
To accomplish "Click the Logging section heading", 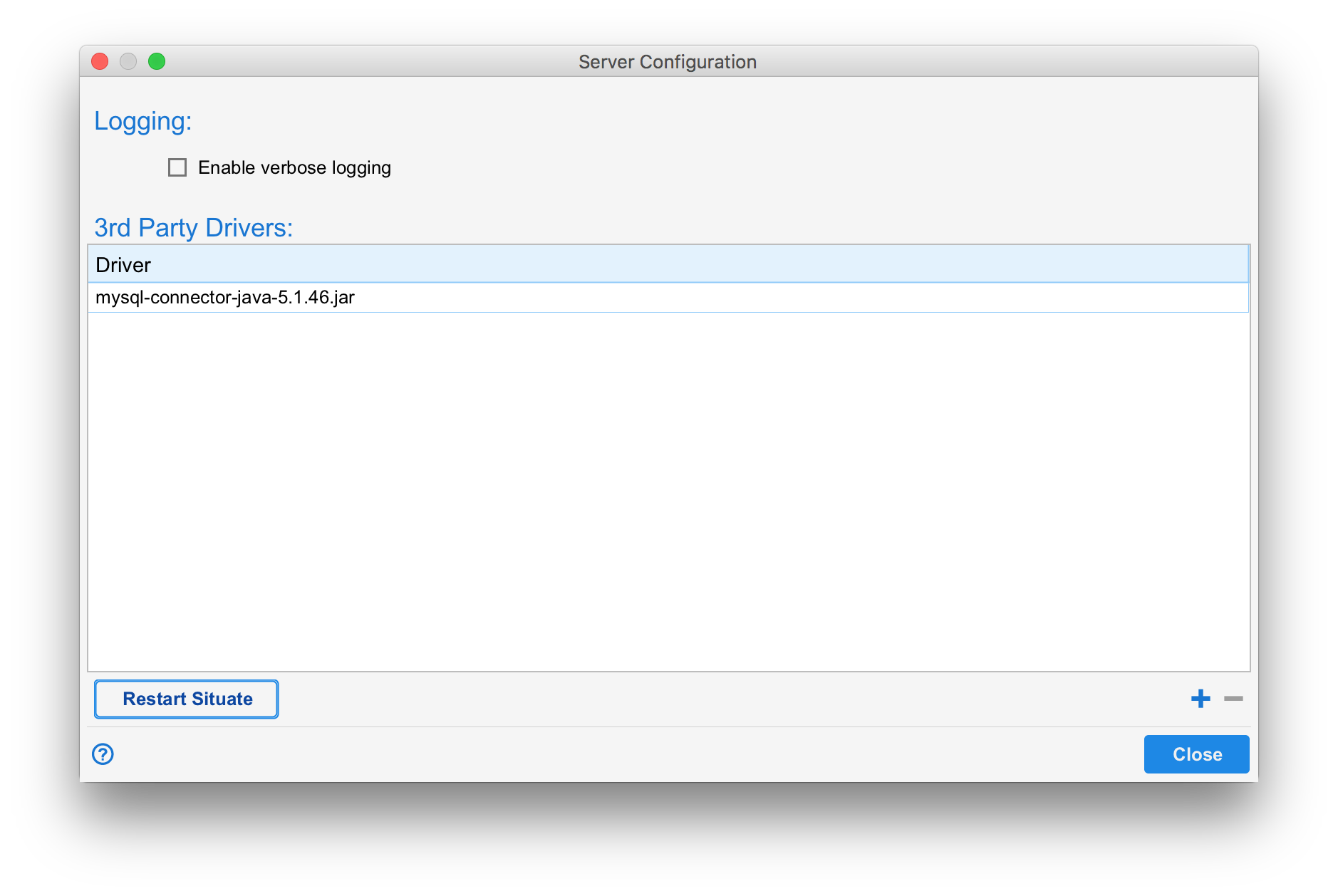I will click(x=142, y=120).
